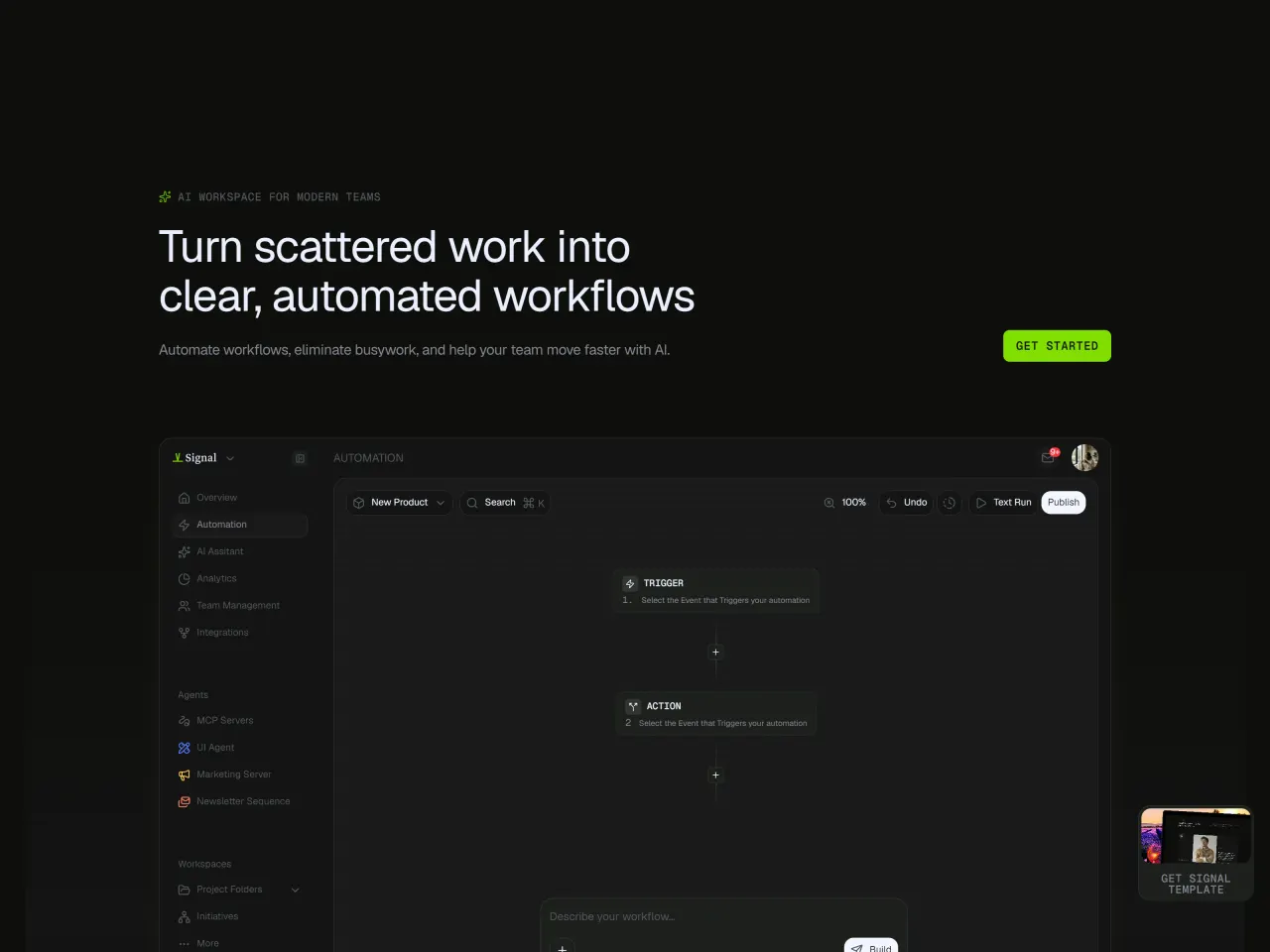Open the mail notifications icon
The height and width of the screenshot is (952, 1270).
(1049, 457)
